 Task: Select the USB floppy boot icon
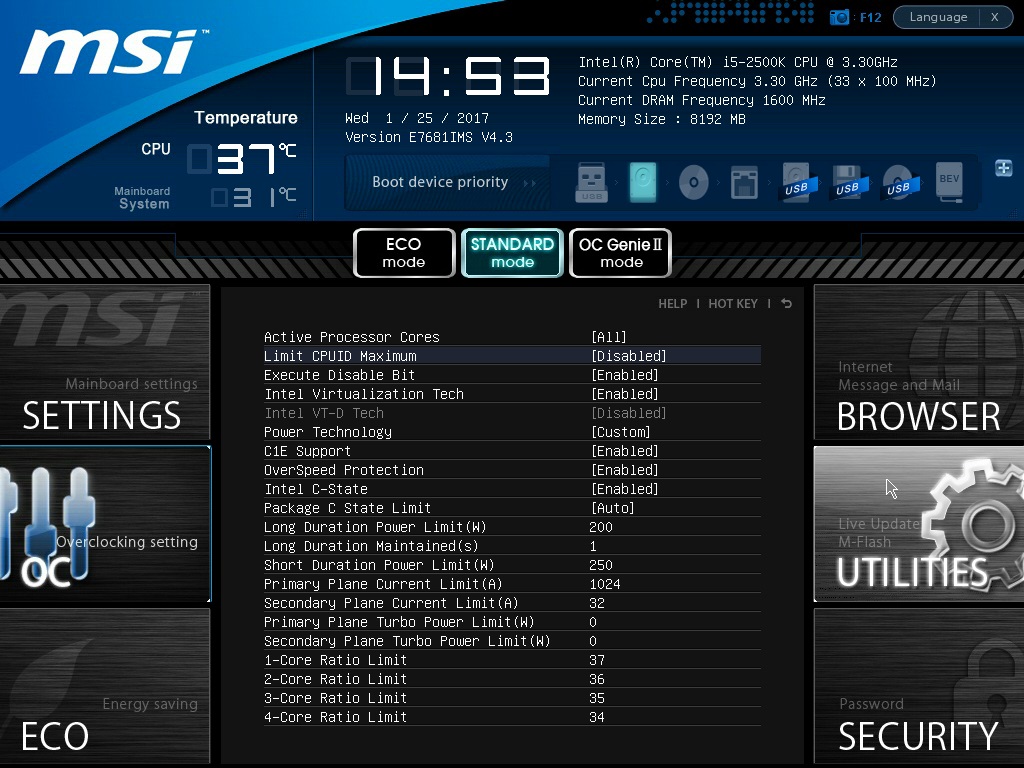[848, 182]
